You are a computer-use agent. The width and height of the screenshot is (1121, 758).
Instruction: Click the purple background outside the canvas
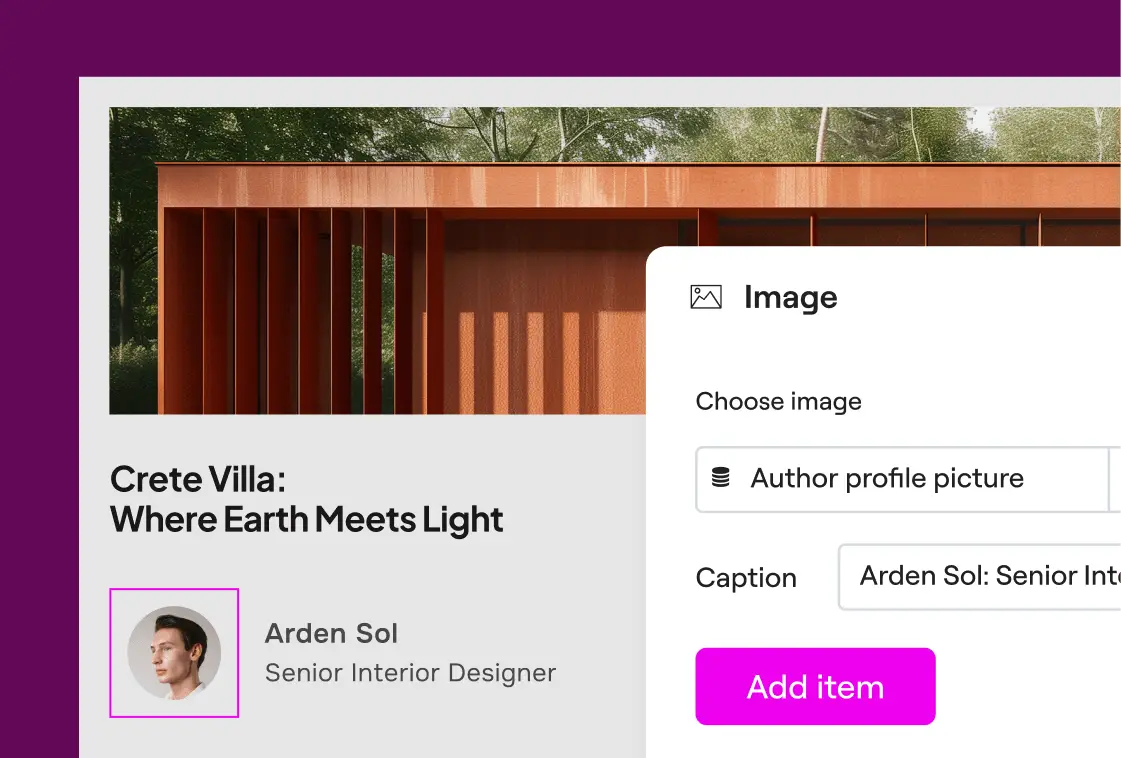(38, 400)
